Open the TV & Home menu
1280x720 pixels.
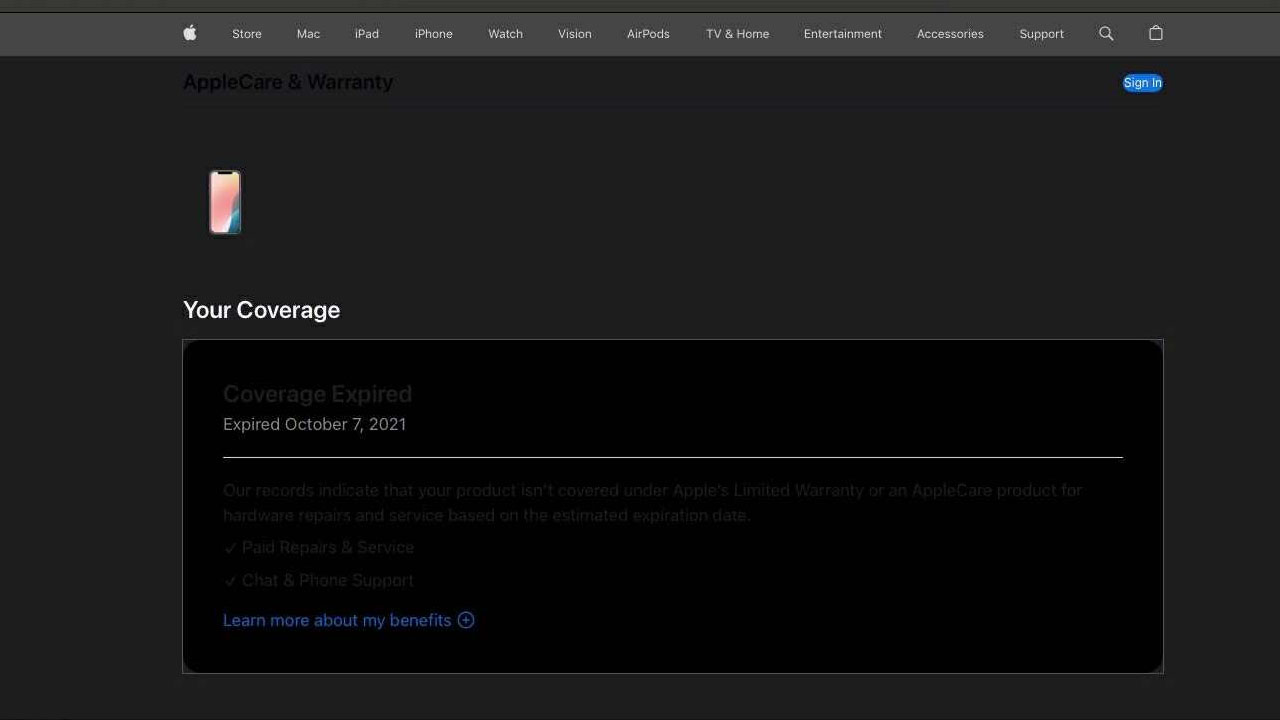(737, 34)
